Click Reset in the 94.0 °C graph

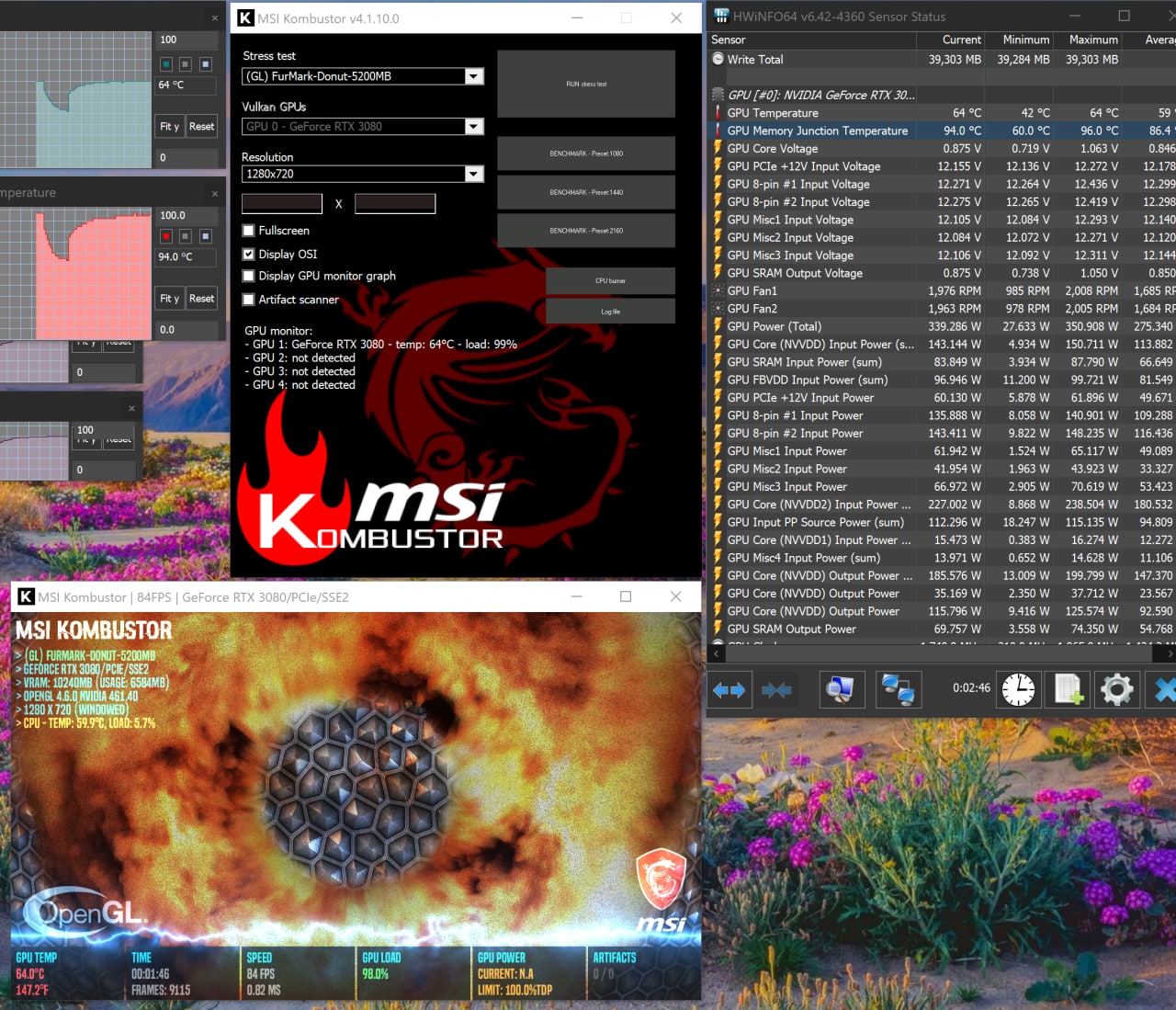coord(201,299)
